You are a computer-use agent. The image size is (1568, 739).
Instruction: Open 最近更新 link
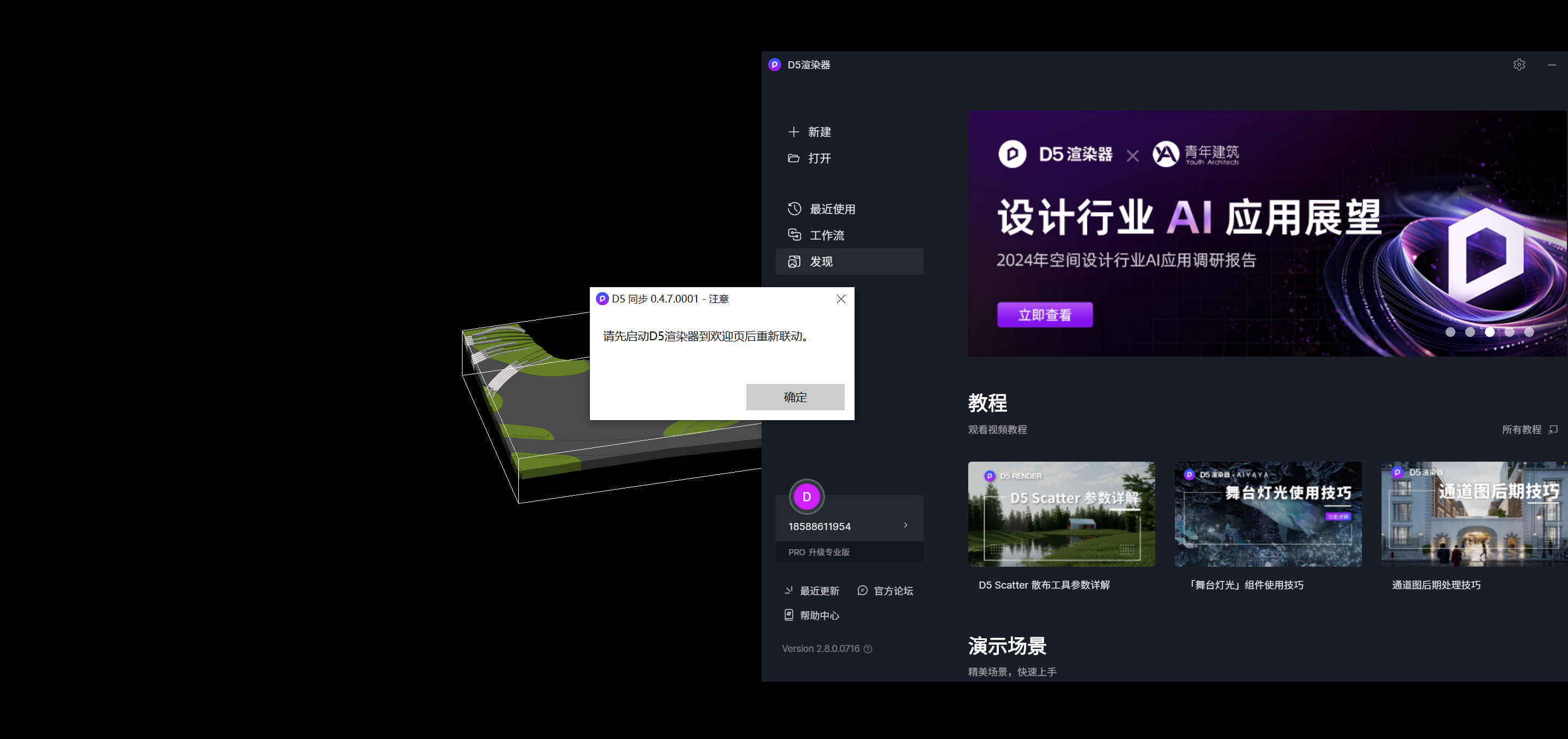coord(820,591)
